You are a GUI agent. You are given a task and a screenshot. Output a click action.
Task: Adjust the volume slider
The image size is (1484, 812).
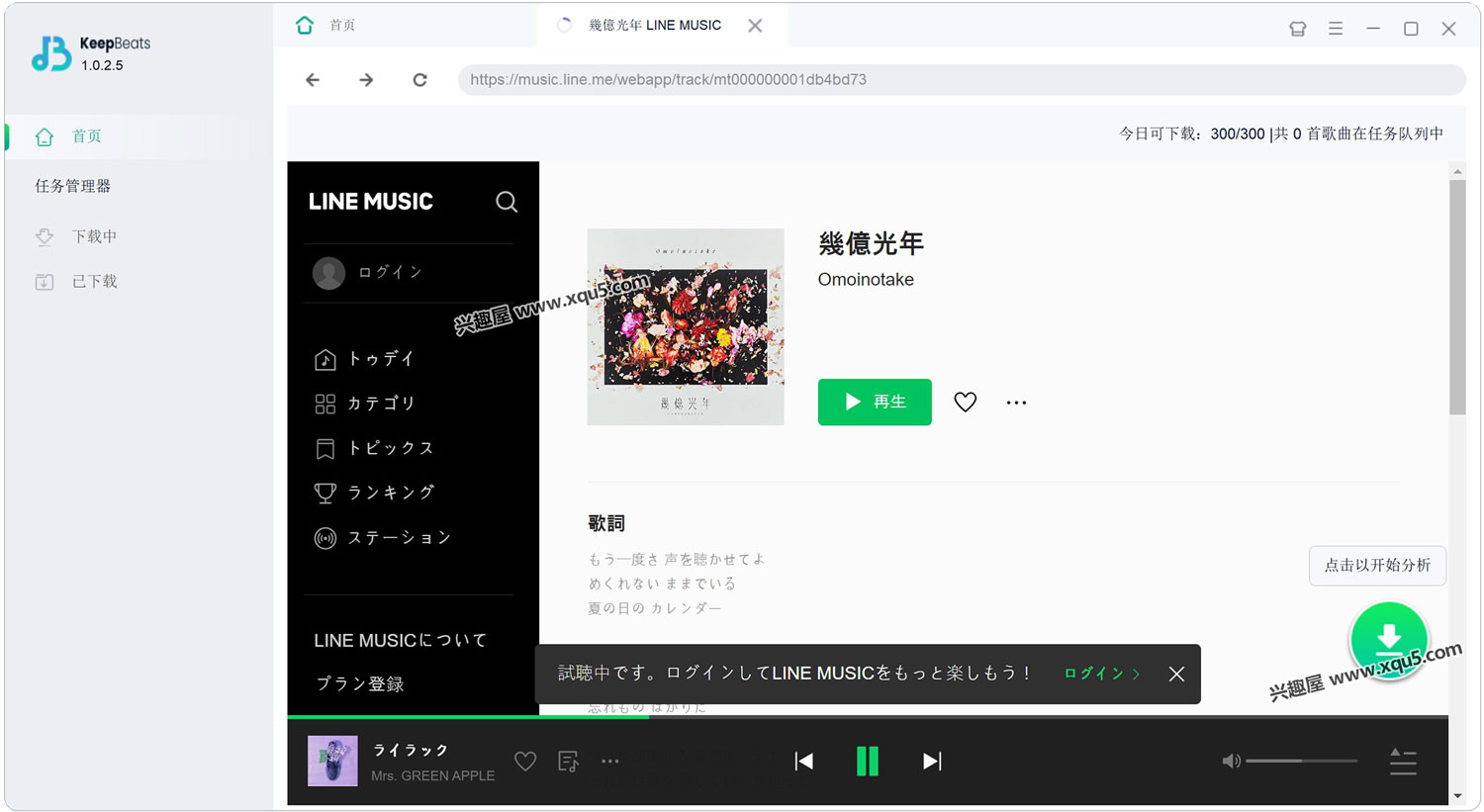coord(1302,762)
